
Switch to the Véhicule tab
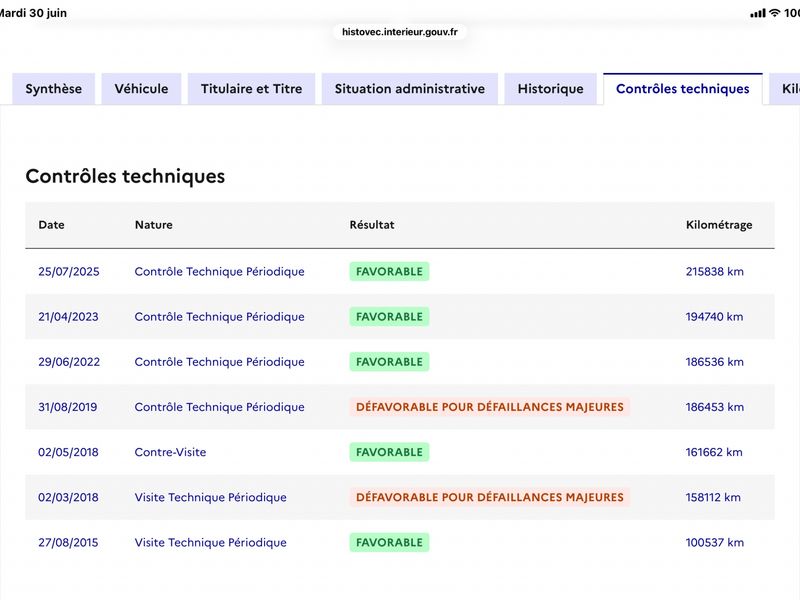point(141,89)
